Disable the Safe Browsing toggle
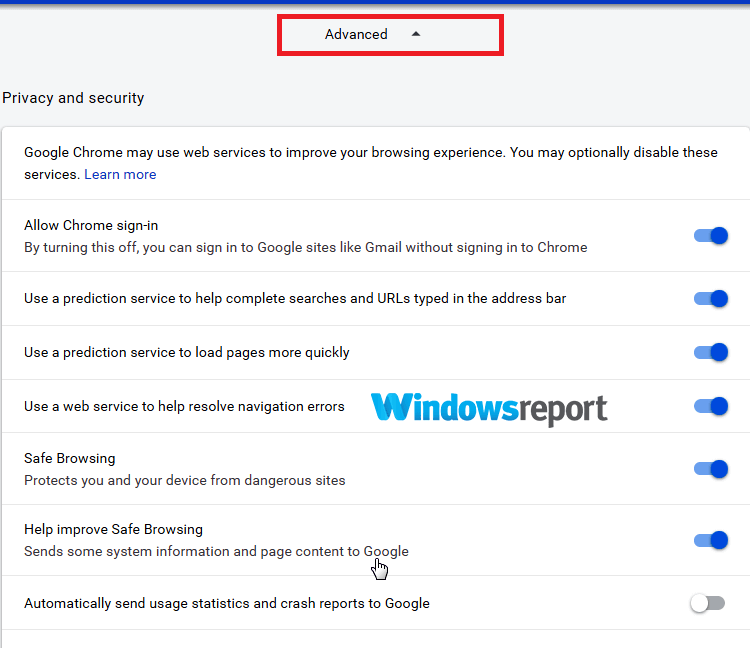The width and height of the screenshot is (750, 648). [x=711, y=469]
